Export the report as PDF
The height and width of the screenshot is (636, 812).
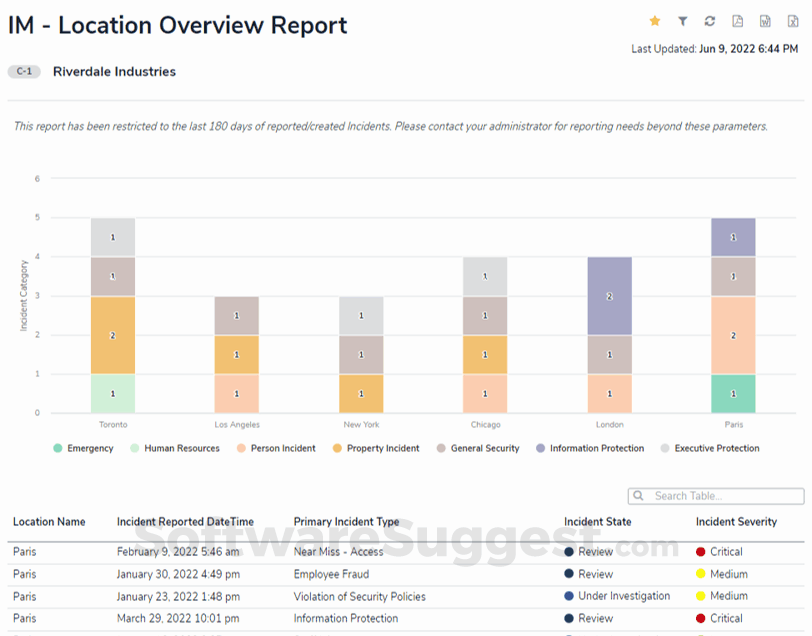[x=736, y=21]
